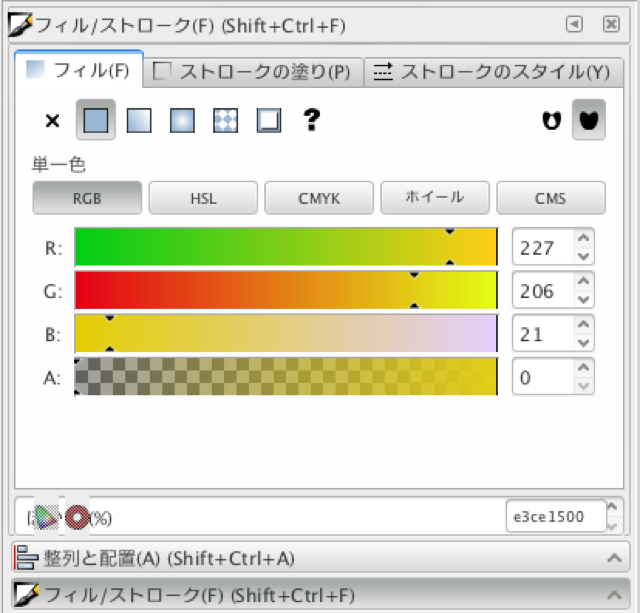This screenshot has height=613, width=640.
Task: Toggle the nonzero solid fill rule button
Action: pos(589,120)
